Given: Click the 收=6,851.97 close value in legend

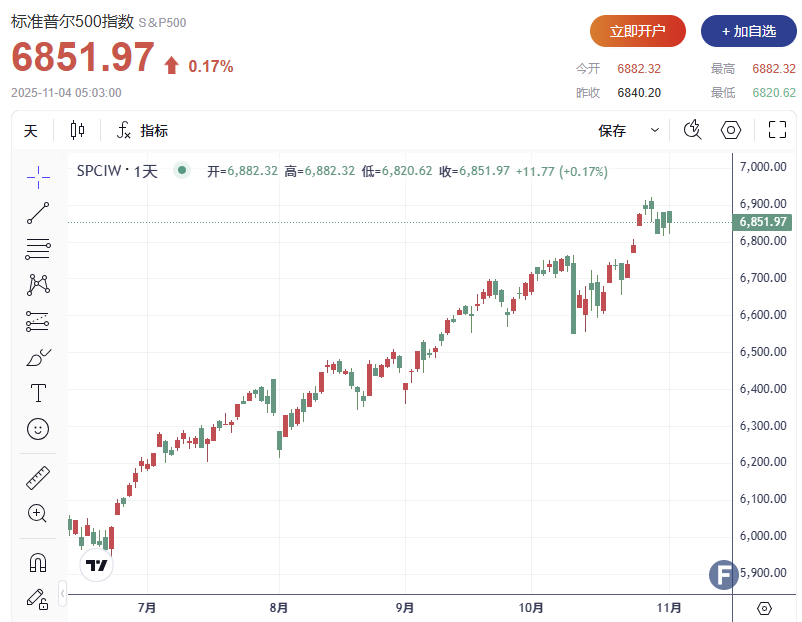Looking at the screenshot, I should point(474,171).
